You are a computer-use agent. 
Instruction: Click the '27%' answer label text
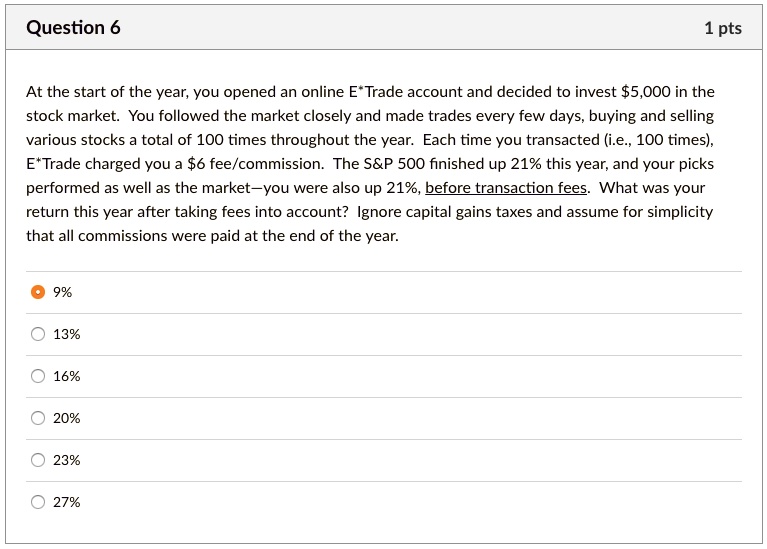click(67, 503)
